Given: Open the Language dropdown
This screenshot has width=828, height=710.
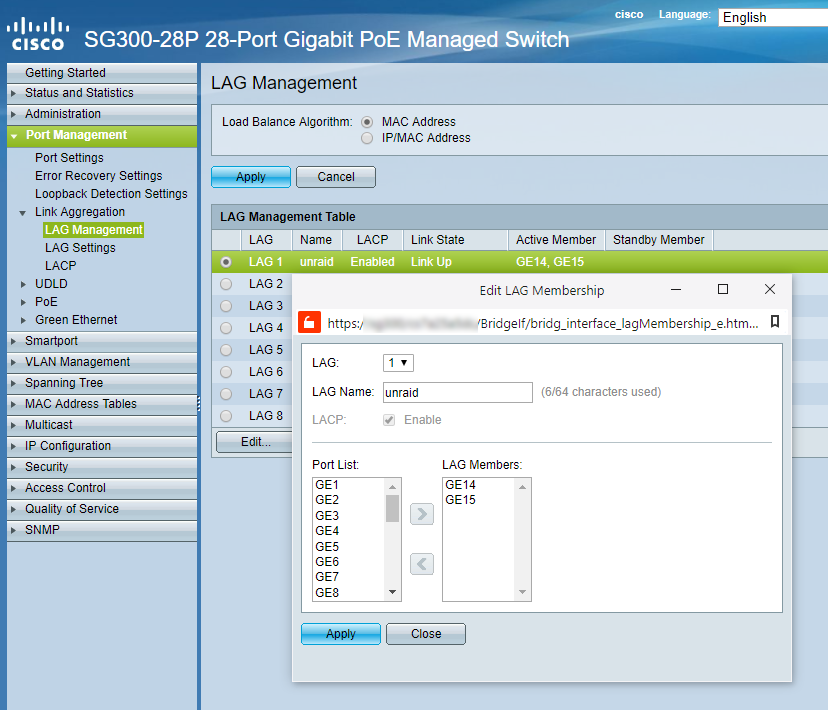Looking at the screenshot, I should coord(773,17).
